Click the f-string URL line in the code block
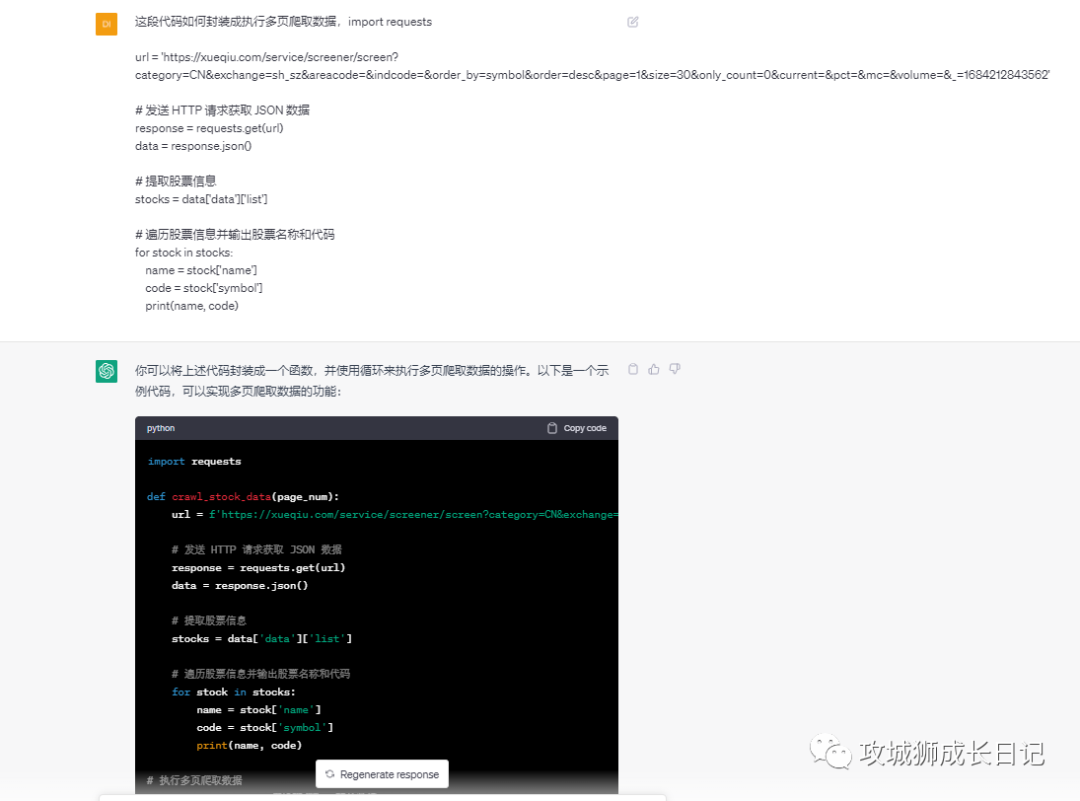This screenshot has width=1080, height=801. click(395, 514)
